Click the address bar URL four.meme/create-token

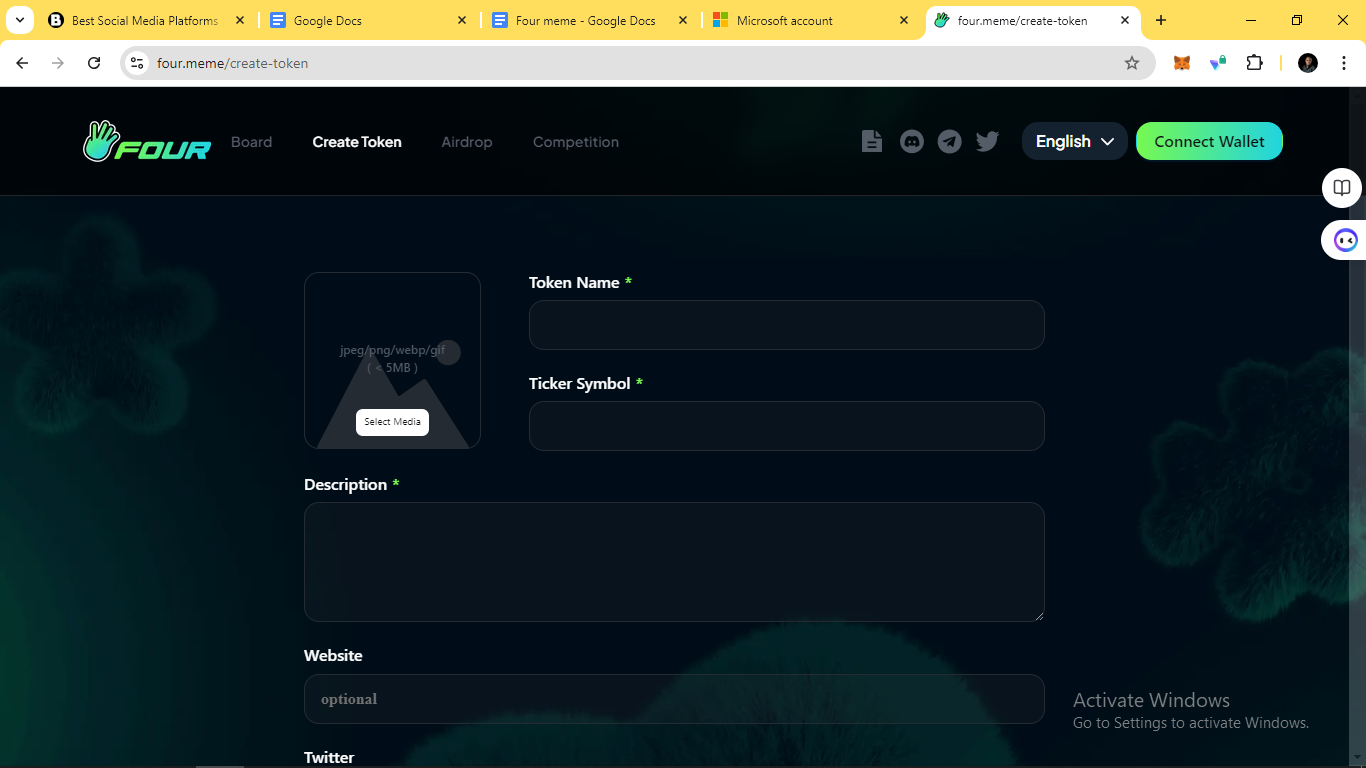point(232,63)
